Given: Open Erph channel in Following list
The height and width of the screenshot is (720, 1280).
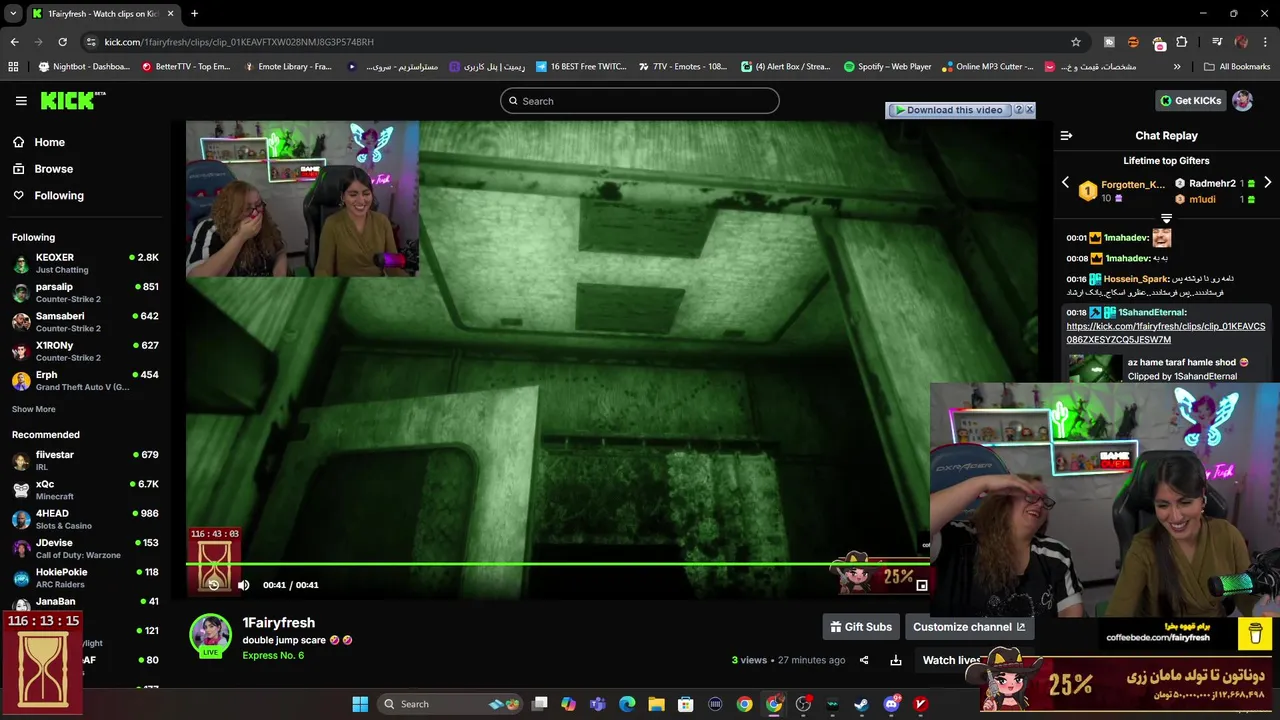Looking at the screenshot, I should click(85, 380).
